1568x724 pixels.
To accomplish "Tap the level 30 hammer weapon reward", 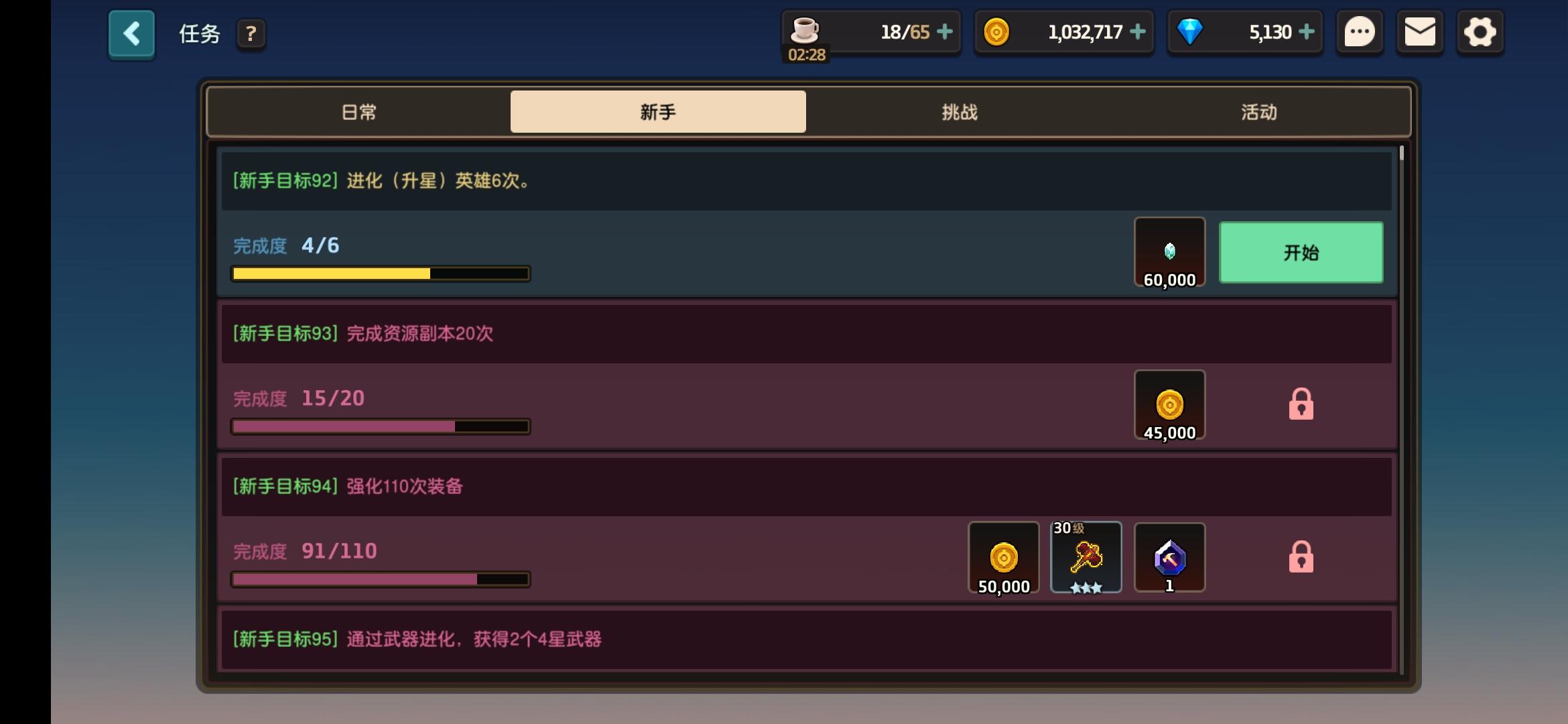I will pyautogui.click(x=1086, y=558).
